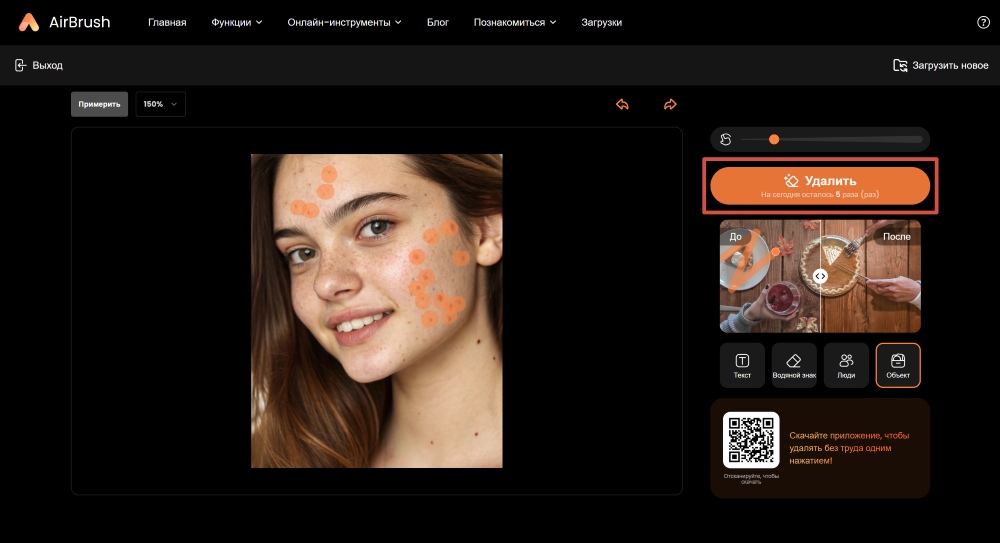Click the AirBrush logo icon
This screenshot has width=1000, height=543.
point(29,22)
